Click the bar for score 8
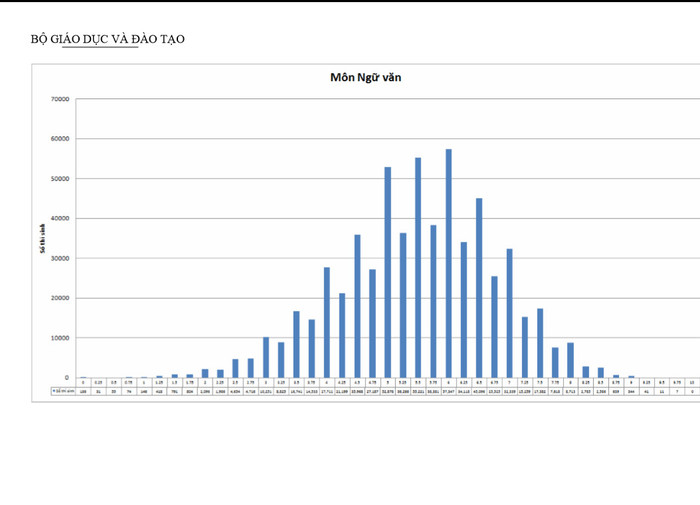This screenshot has height=505, width=700. coord(570,360)
